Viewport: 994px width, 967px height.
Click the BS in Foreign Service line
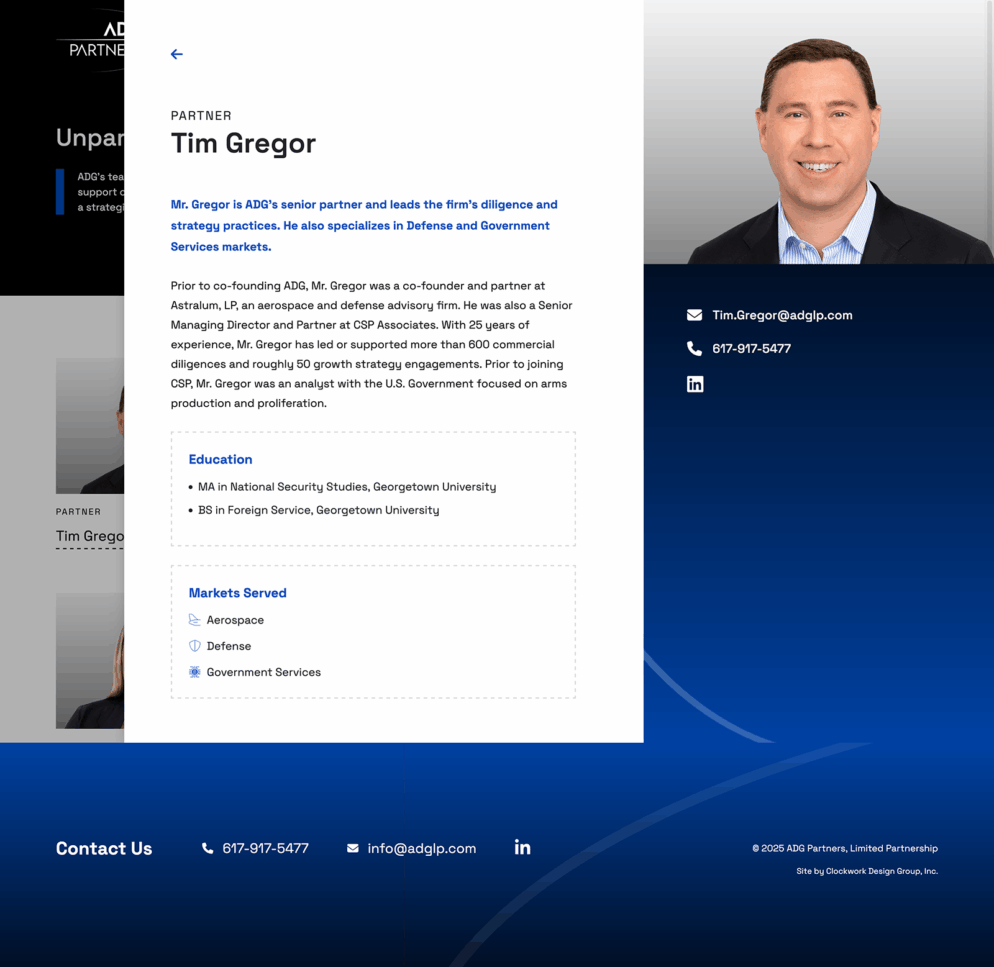[318, 510]
